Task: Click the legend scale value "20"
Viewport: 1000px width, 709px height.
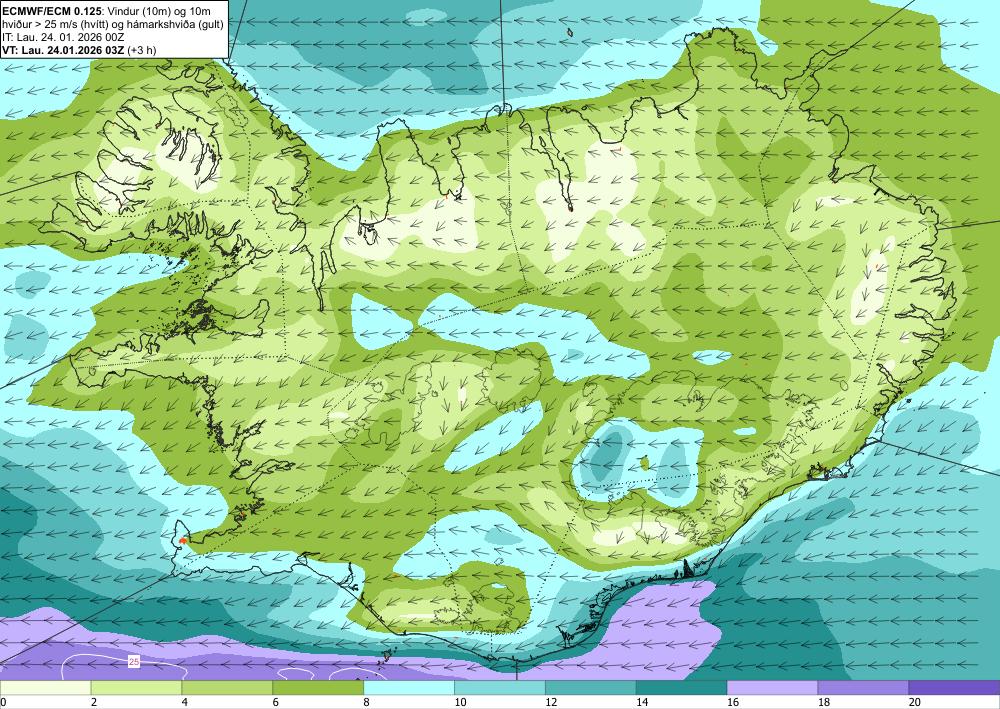Action: 915,703
